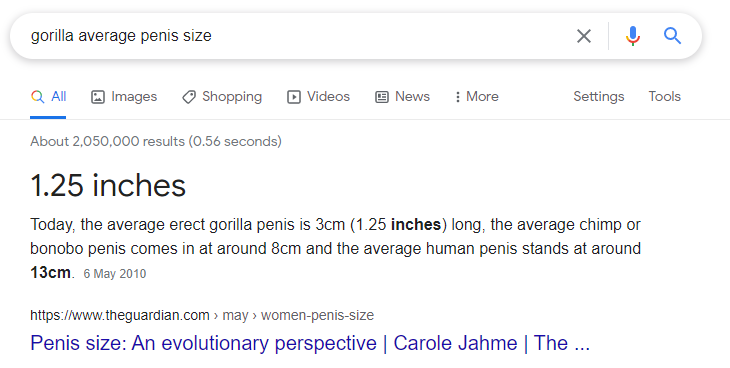Click the Shopping tag icon

tap(189, 97)
